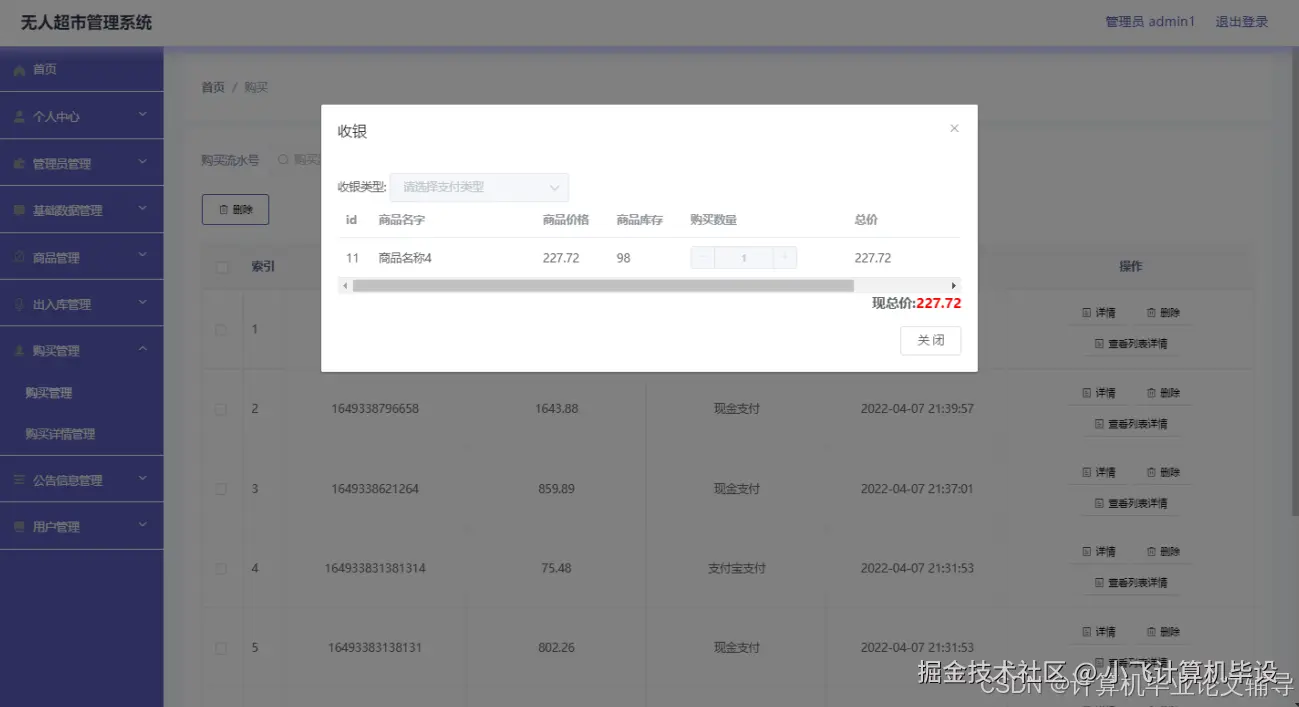Viewport: 1299px width, 707px height.
Task: Click the 退出登录 link at top right
Action: [1240, 21]
